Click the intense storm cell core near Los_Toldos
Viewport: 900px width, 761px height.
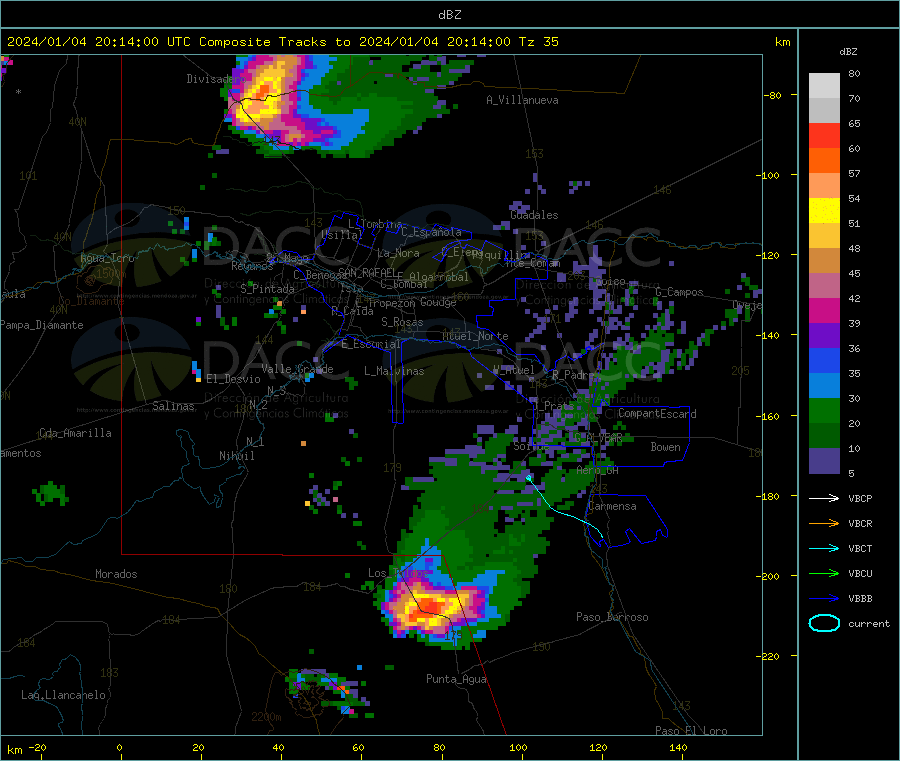(428, 607)
